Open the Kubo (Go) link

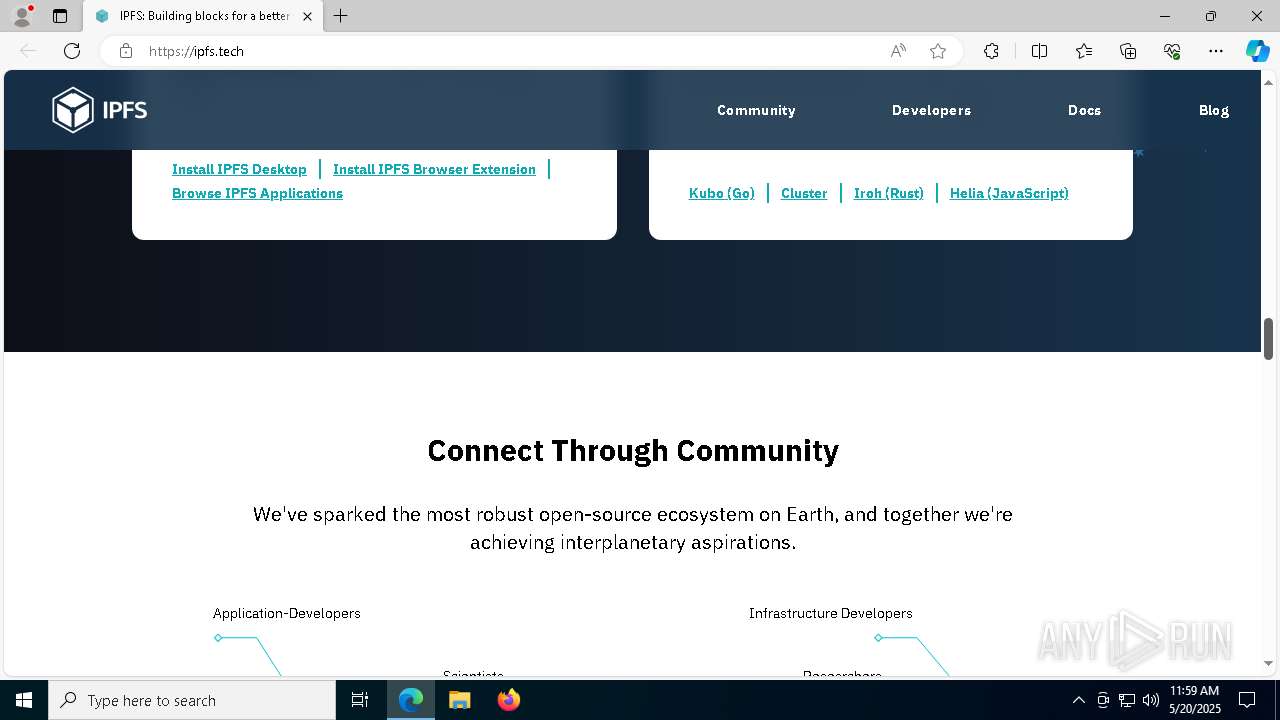coord(722,193)
